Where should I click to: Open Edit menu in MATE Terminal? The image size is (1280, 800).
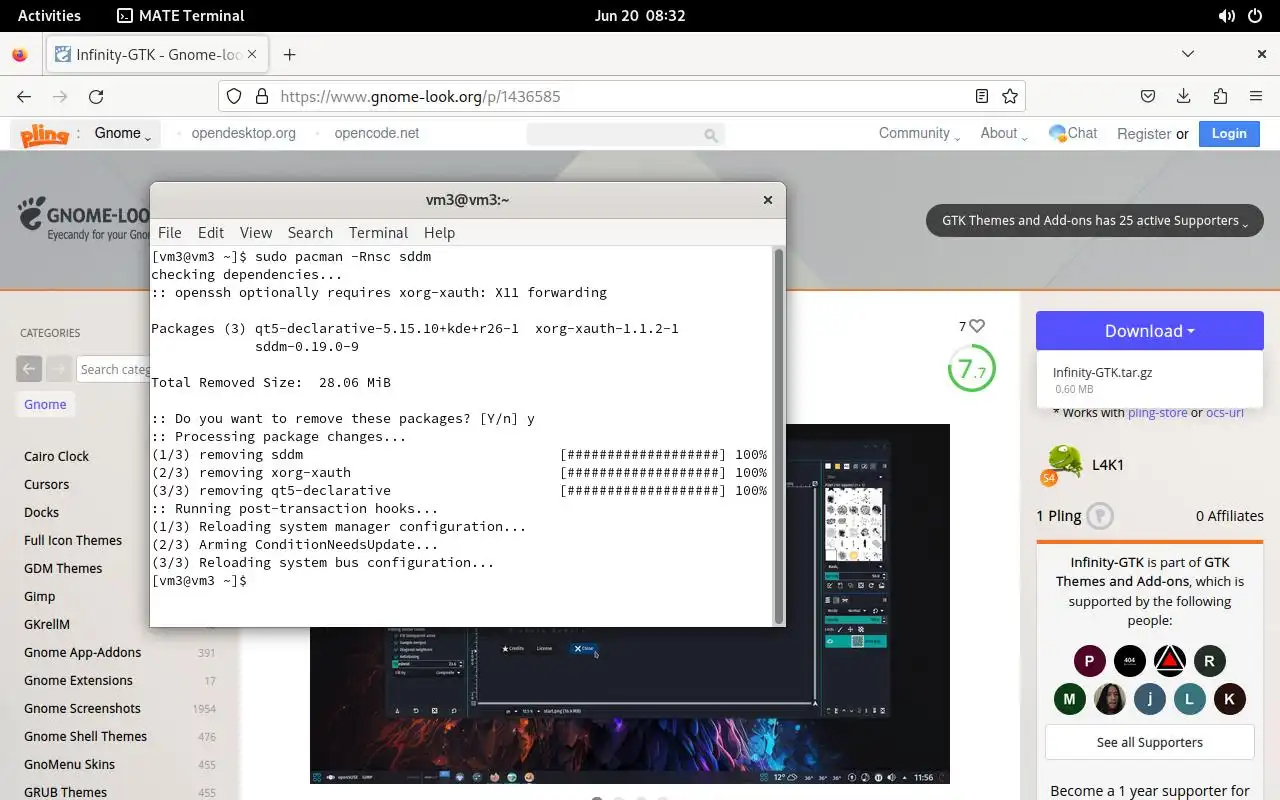coord(211,232)
